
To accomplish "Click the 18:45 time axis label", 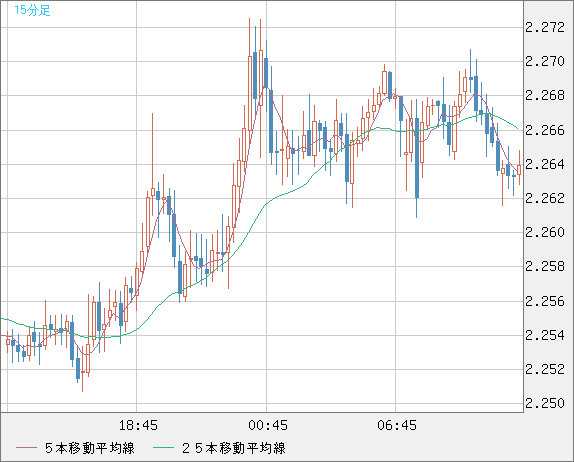I will click(138, 425).
